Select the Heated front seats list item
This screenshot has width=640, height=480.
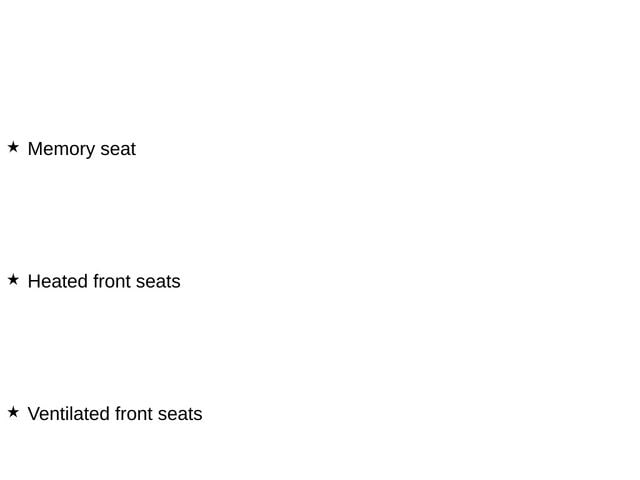(x=104, y=282)
